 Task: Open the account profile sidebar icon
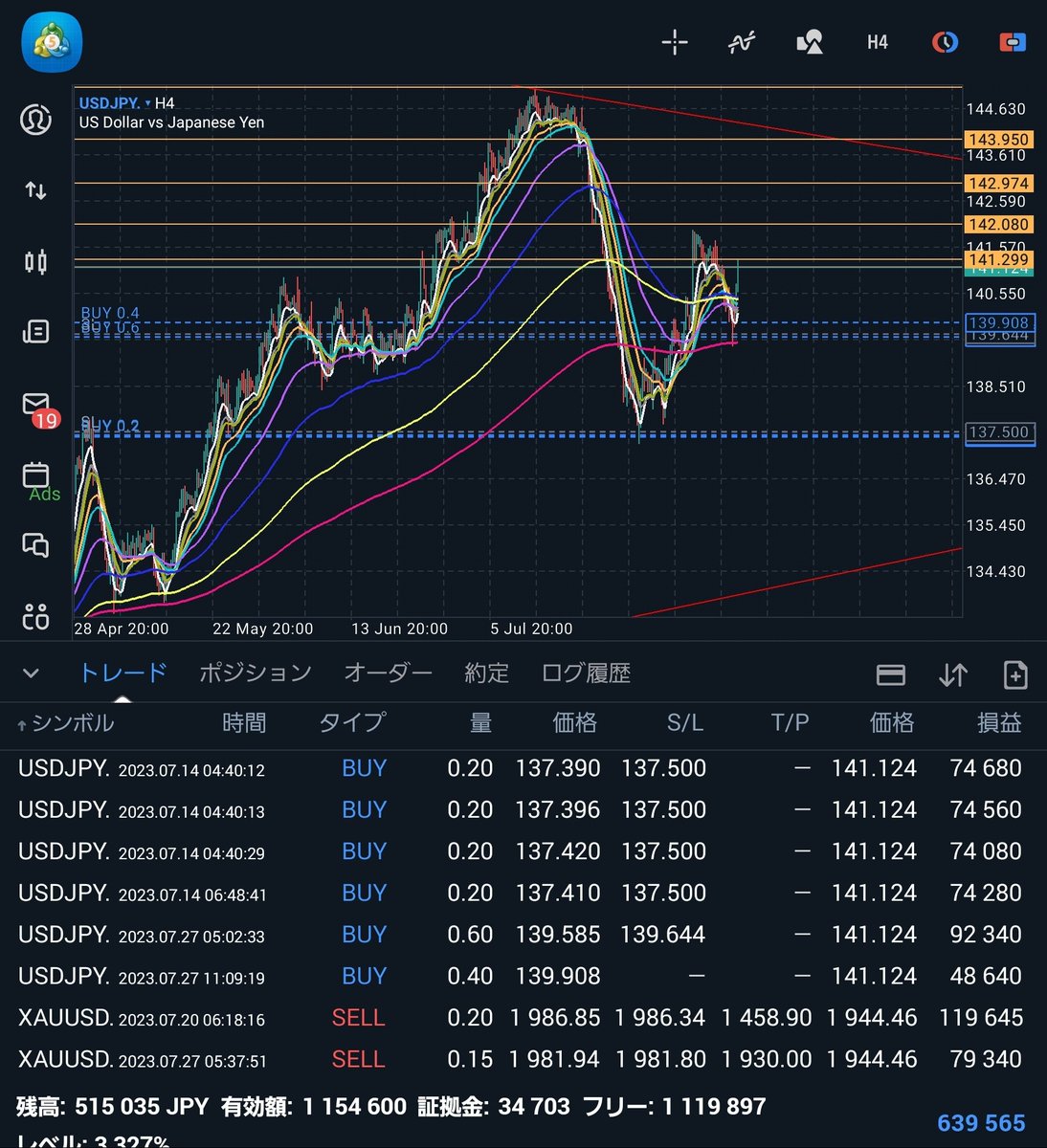(35, 119)
